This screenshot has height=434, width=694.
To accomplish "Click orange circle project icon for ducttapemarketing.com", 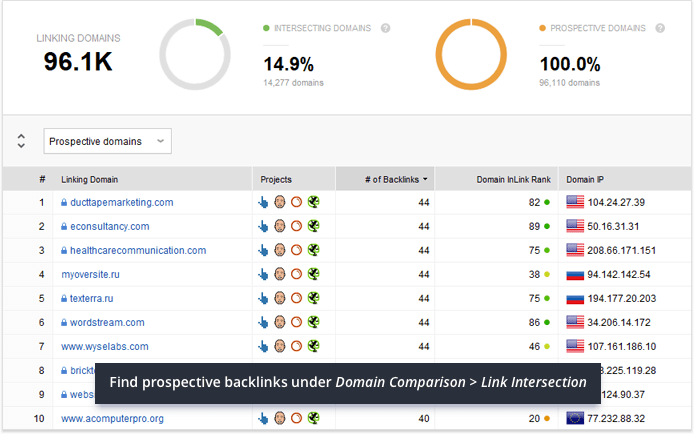I will coord(297,202).
